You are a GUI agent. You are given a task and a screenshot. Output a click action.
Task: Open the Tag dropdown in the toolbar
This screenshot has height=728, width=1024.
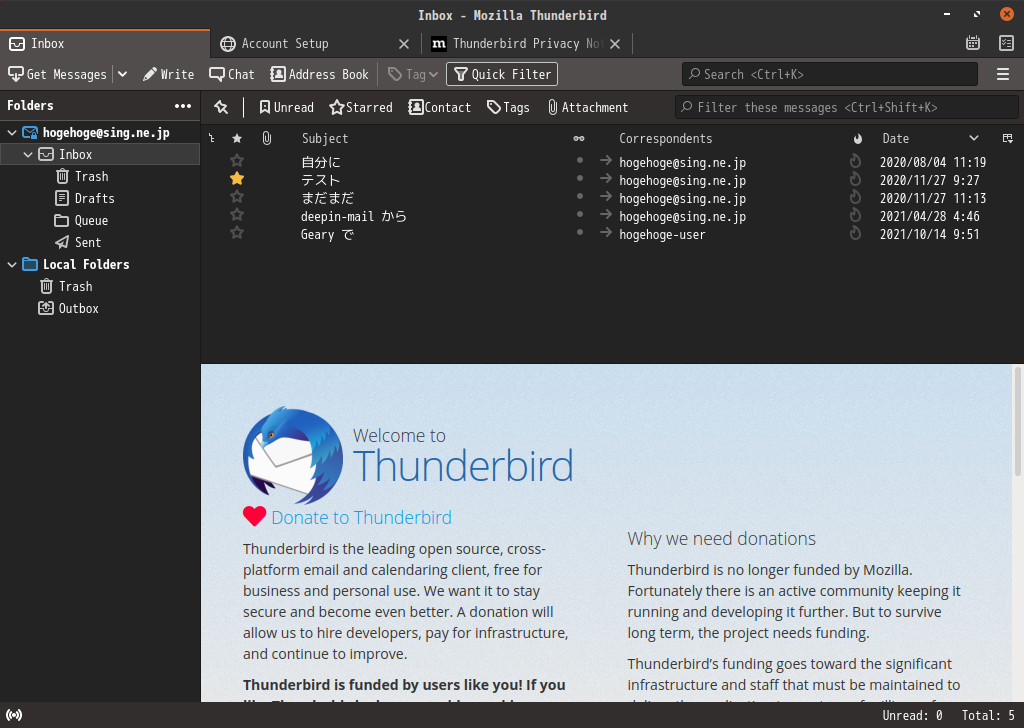click(413, 74)
